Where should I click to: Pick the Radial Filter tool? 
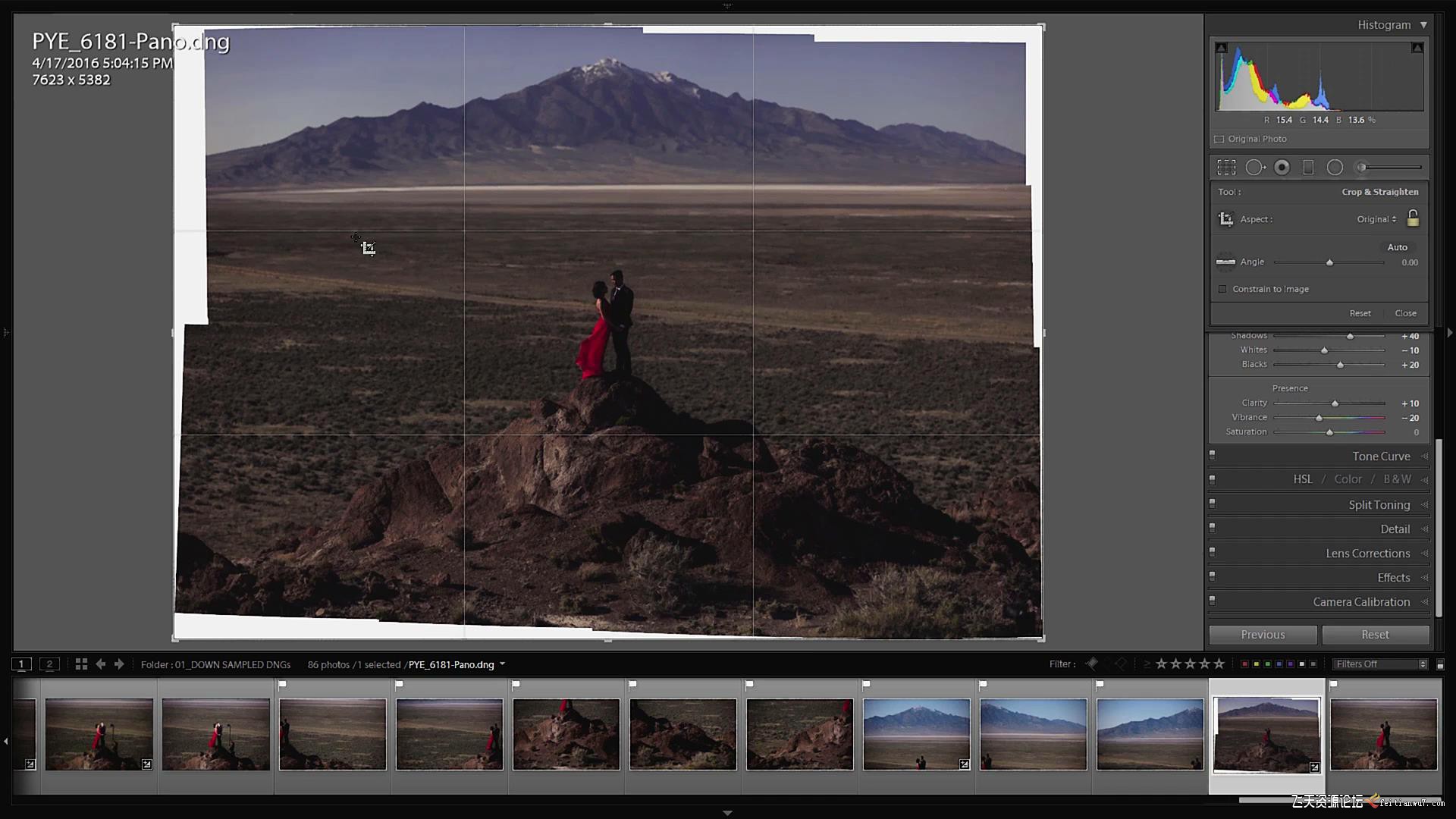1335,168
